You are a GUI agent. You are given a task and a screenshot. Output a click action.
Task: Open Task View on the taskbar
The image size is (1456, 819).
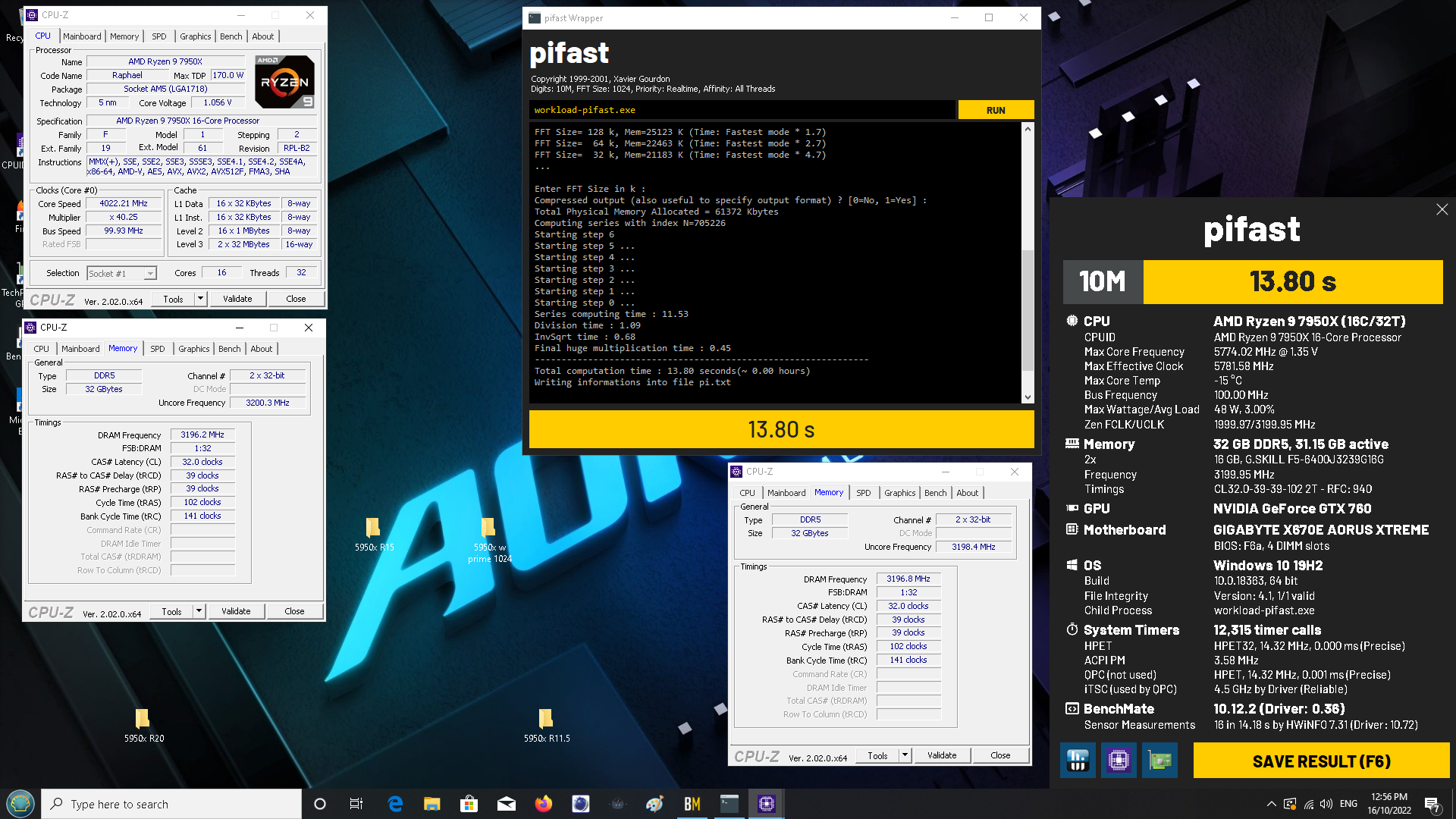coord(356,804)
